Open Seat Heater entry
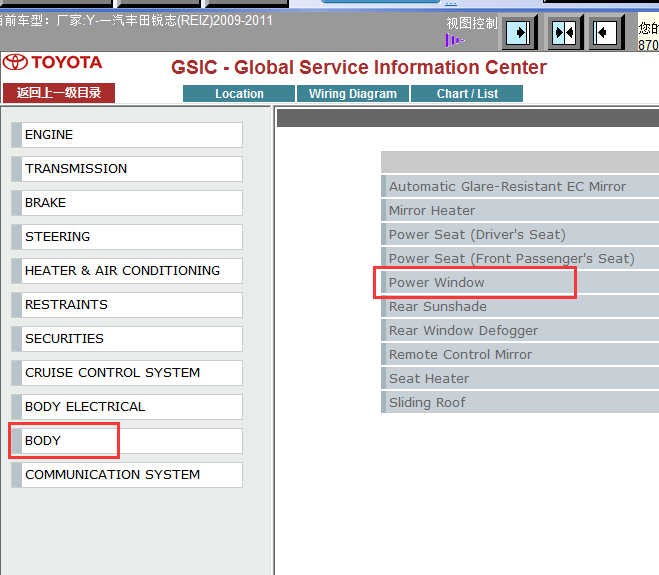659x575 pixels. pyautogui.click(x=520, y=378)
